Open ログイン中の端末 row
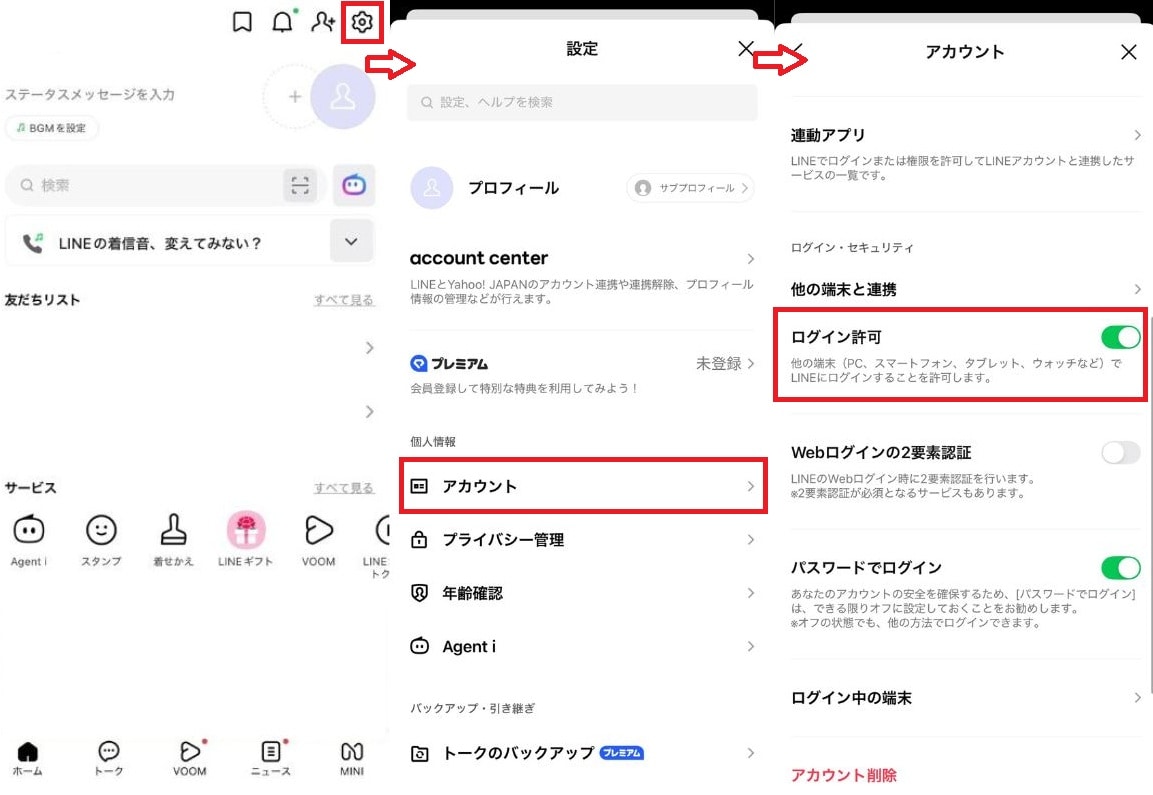Screen dimensions: 1153x795 965,698
